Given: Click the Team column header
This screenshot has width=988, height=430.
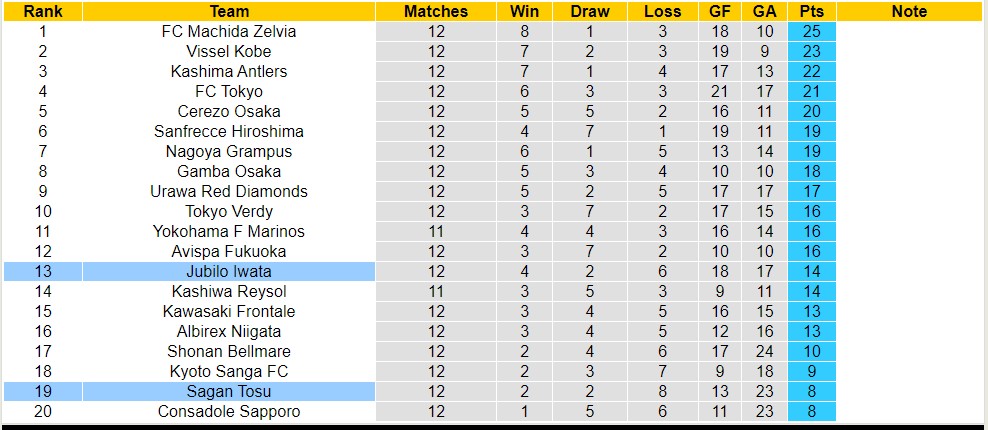Looking at the screenshot, I should (x=229, y=12).
